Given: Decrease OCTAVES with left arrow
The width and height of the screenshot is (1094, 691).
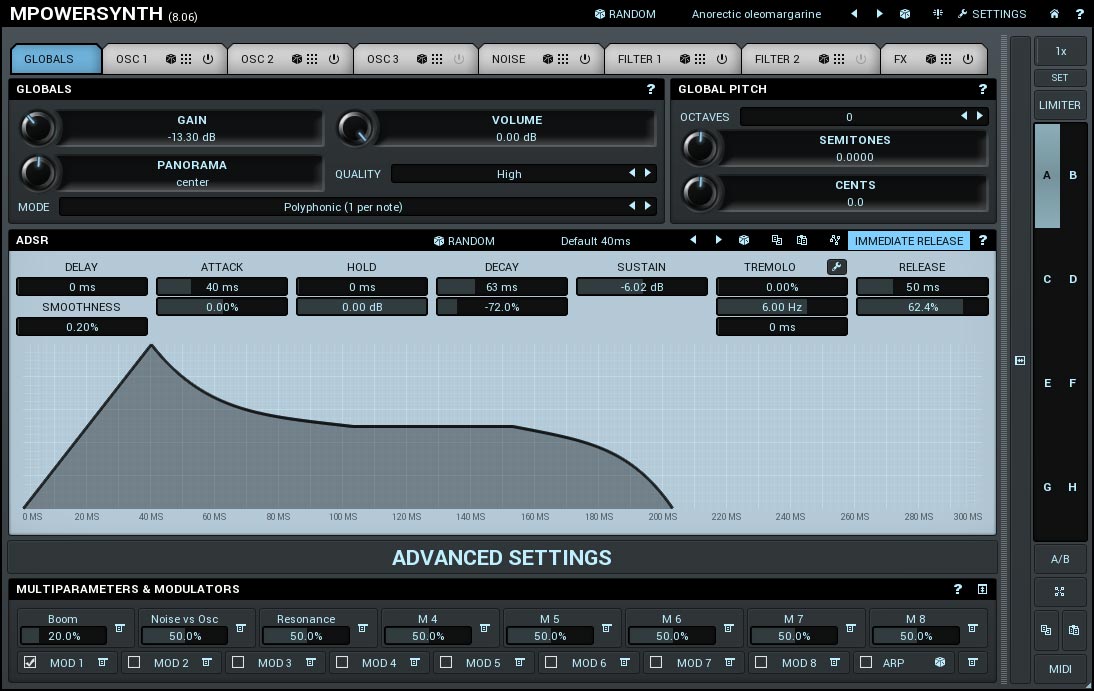Looking at the screenshot, I should point(964,116).
